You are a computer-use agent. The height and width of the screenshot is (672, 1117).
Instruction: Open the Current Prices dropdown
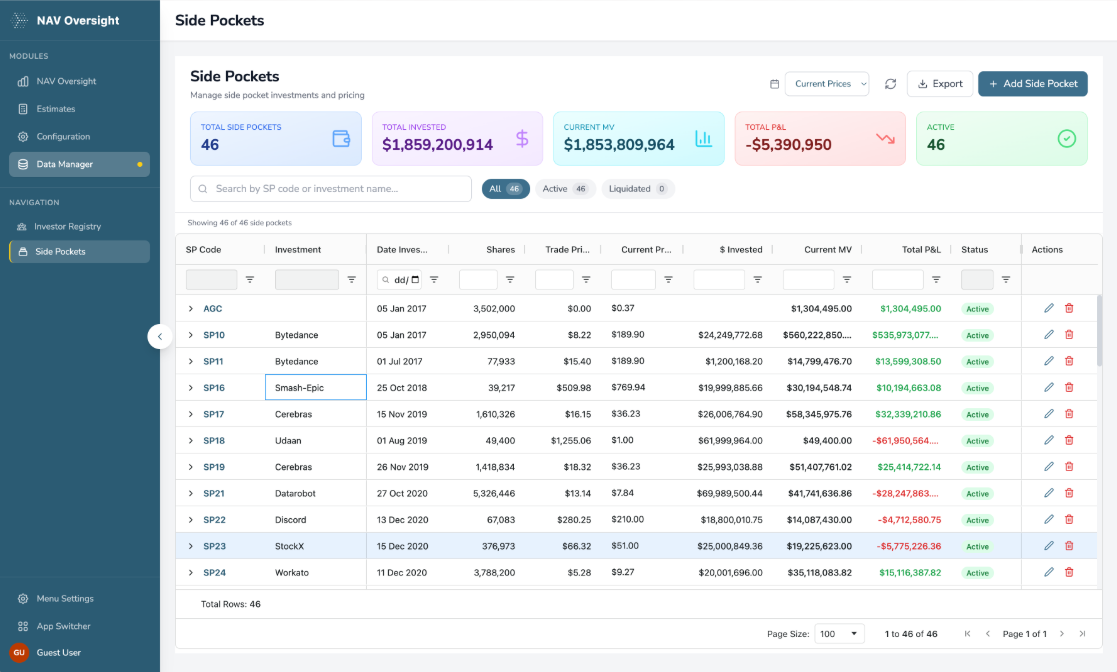click(x=827, y=84)
